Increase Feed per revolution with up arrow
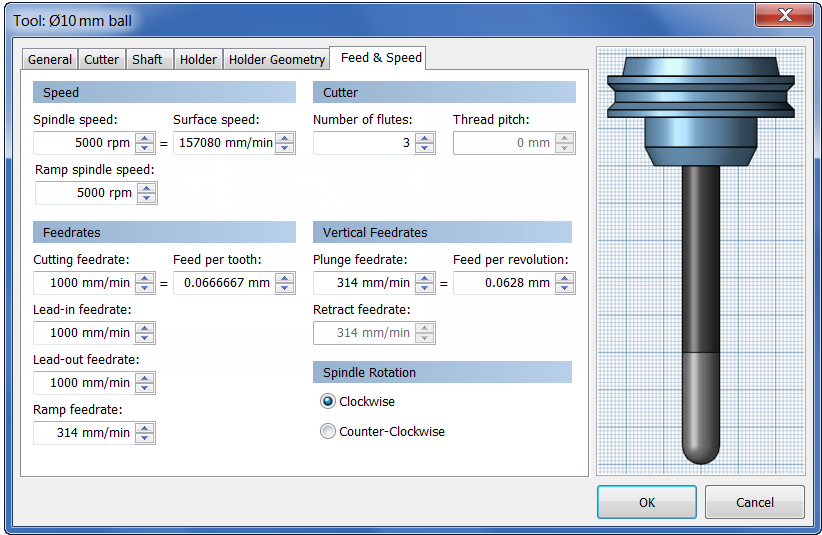822x535 pixels. pyautogui.click(x=565, y=278)
